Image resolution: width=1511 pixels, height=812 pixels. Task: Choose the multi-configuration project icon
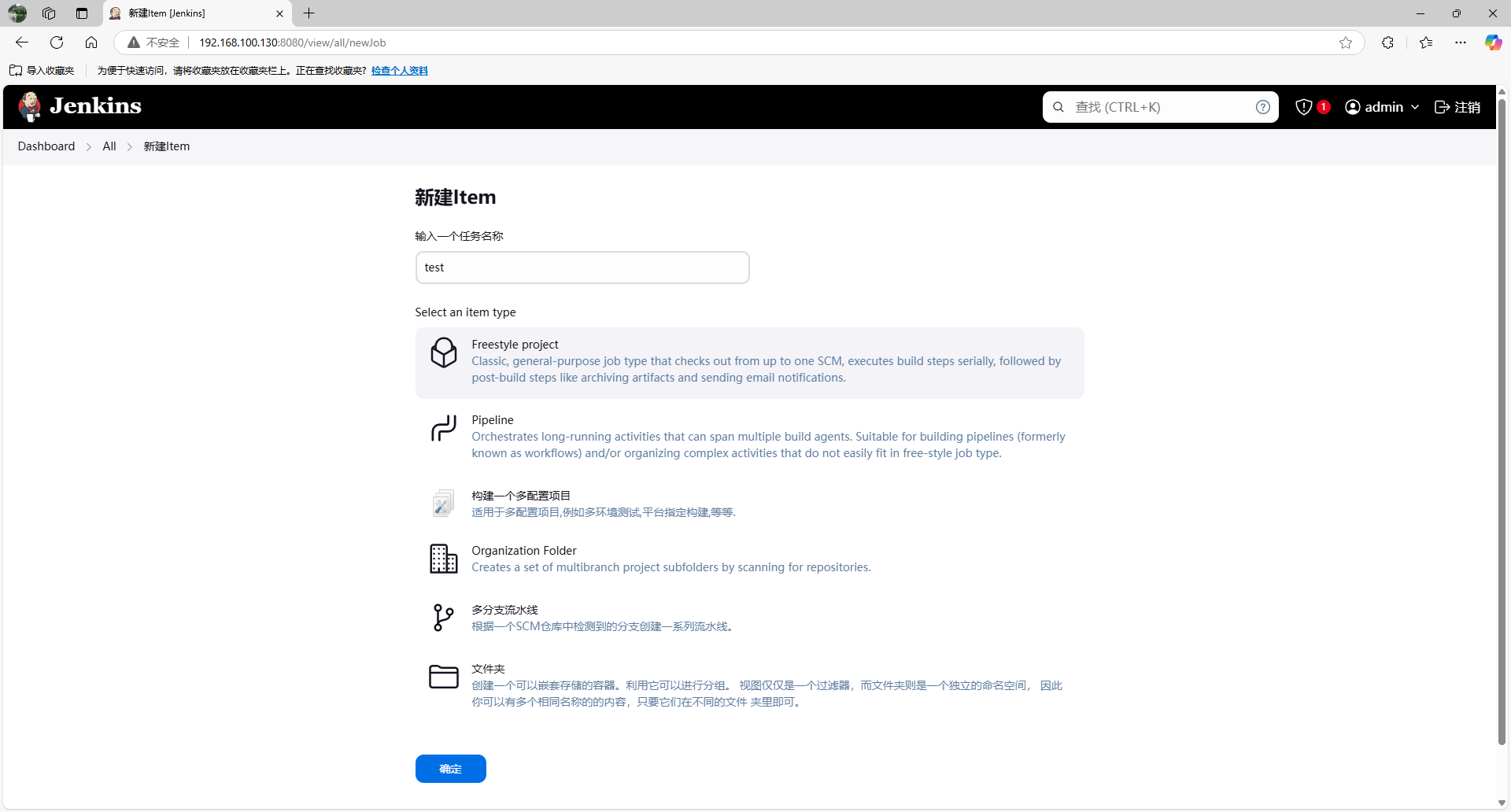pyautogui.click(x=444, y=504)
